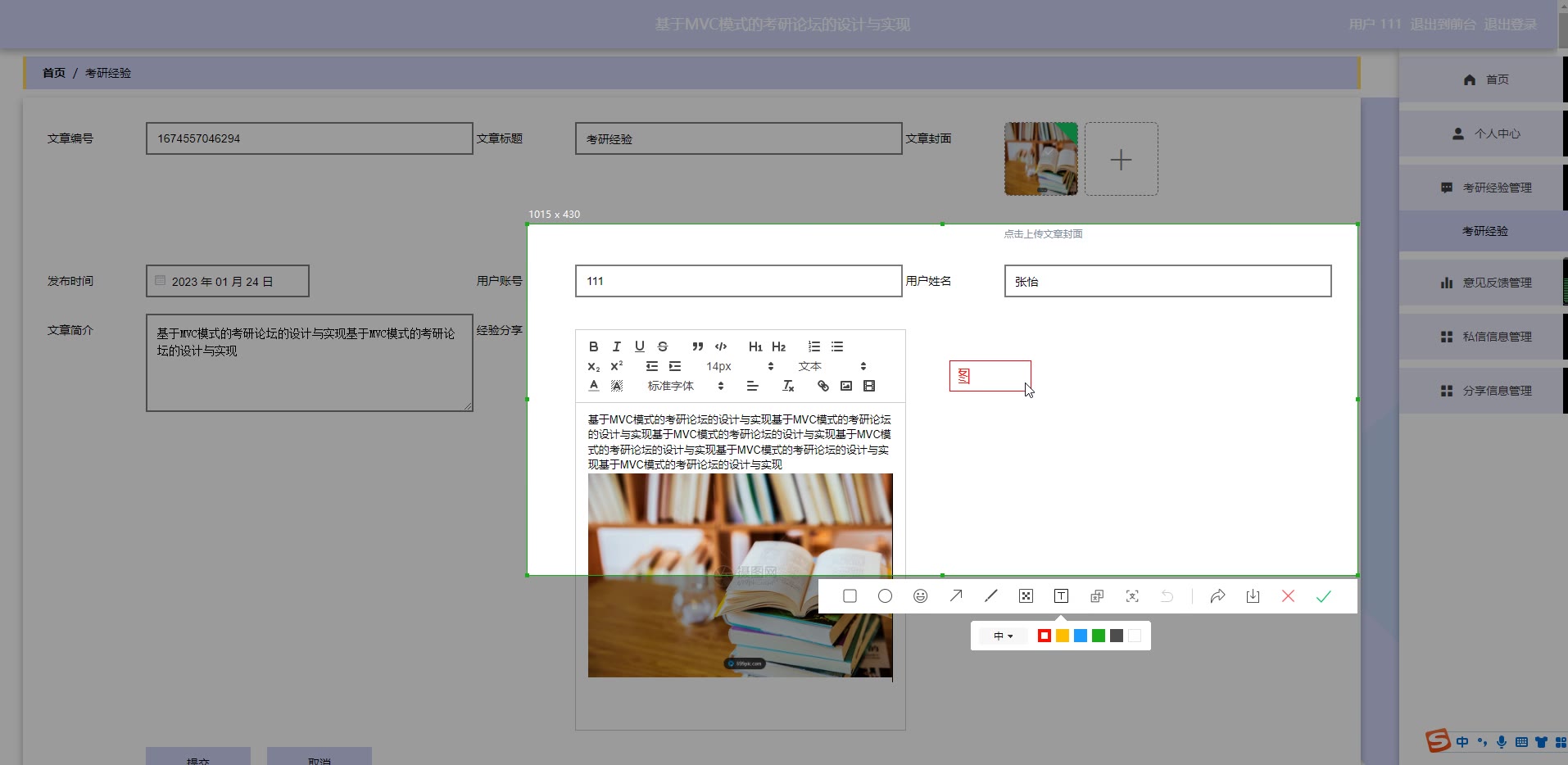This screenshot has height=765, width=1568.
Task: Pick the blue annotation color
Action: pos(1081,636)
